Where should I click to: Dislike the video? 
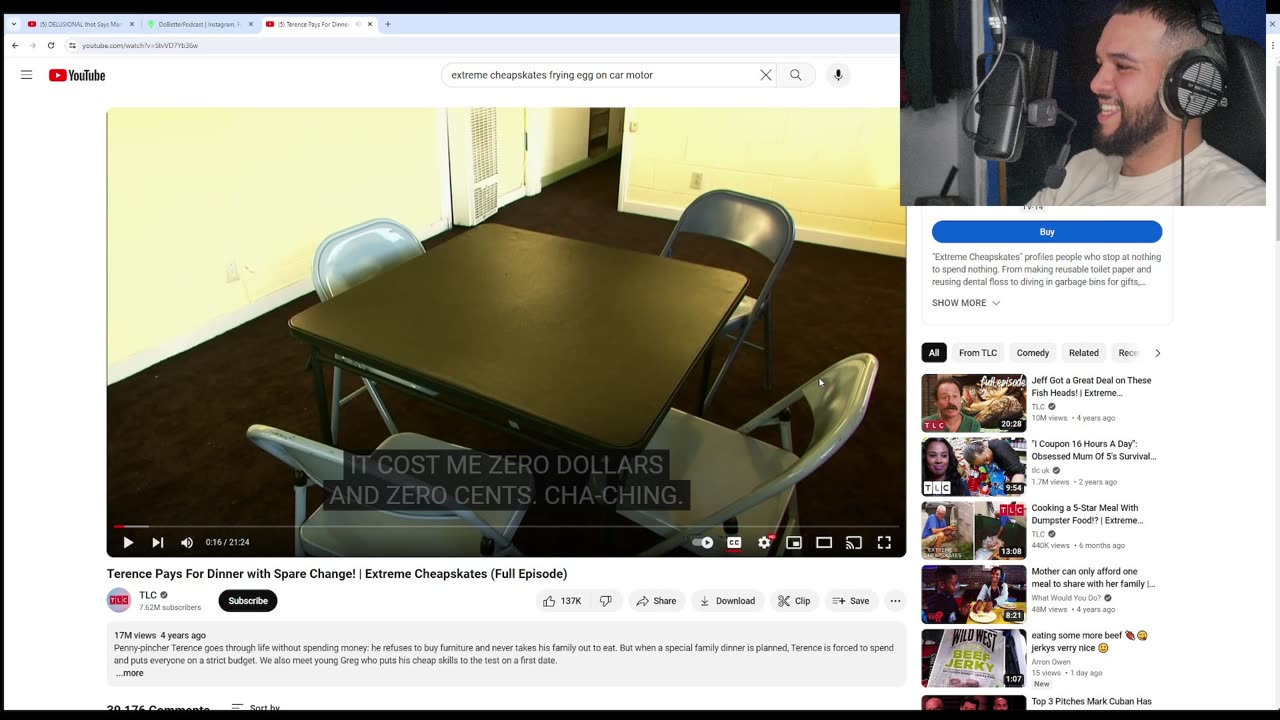point(606,601)
